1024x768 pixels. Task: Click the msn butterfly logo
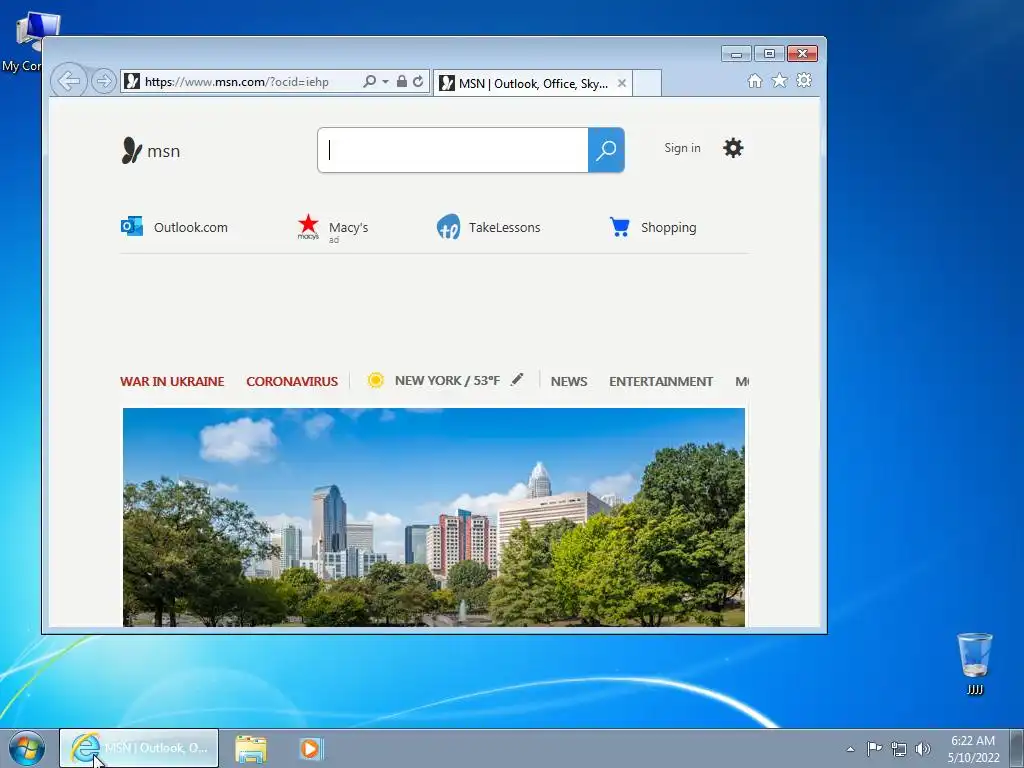tap(151, 151)
